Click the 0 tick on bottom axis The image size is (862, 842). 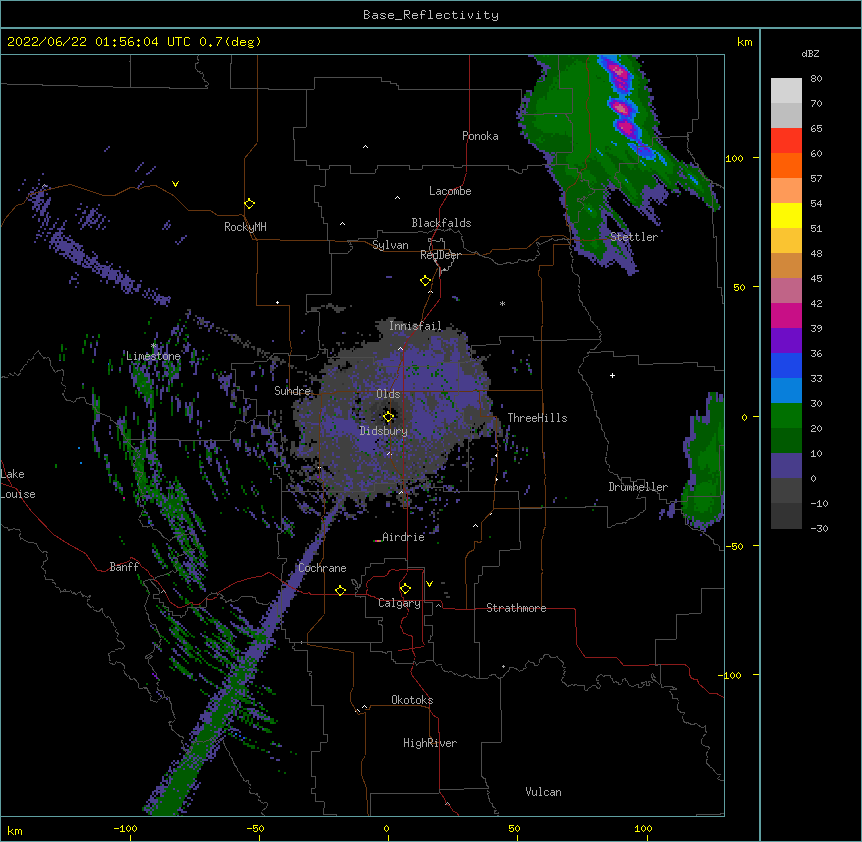click(x=386, y=828)
